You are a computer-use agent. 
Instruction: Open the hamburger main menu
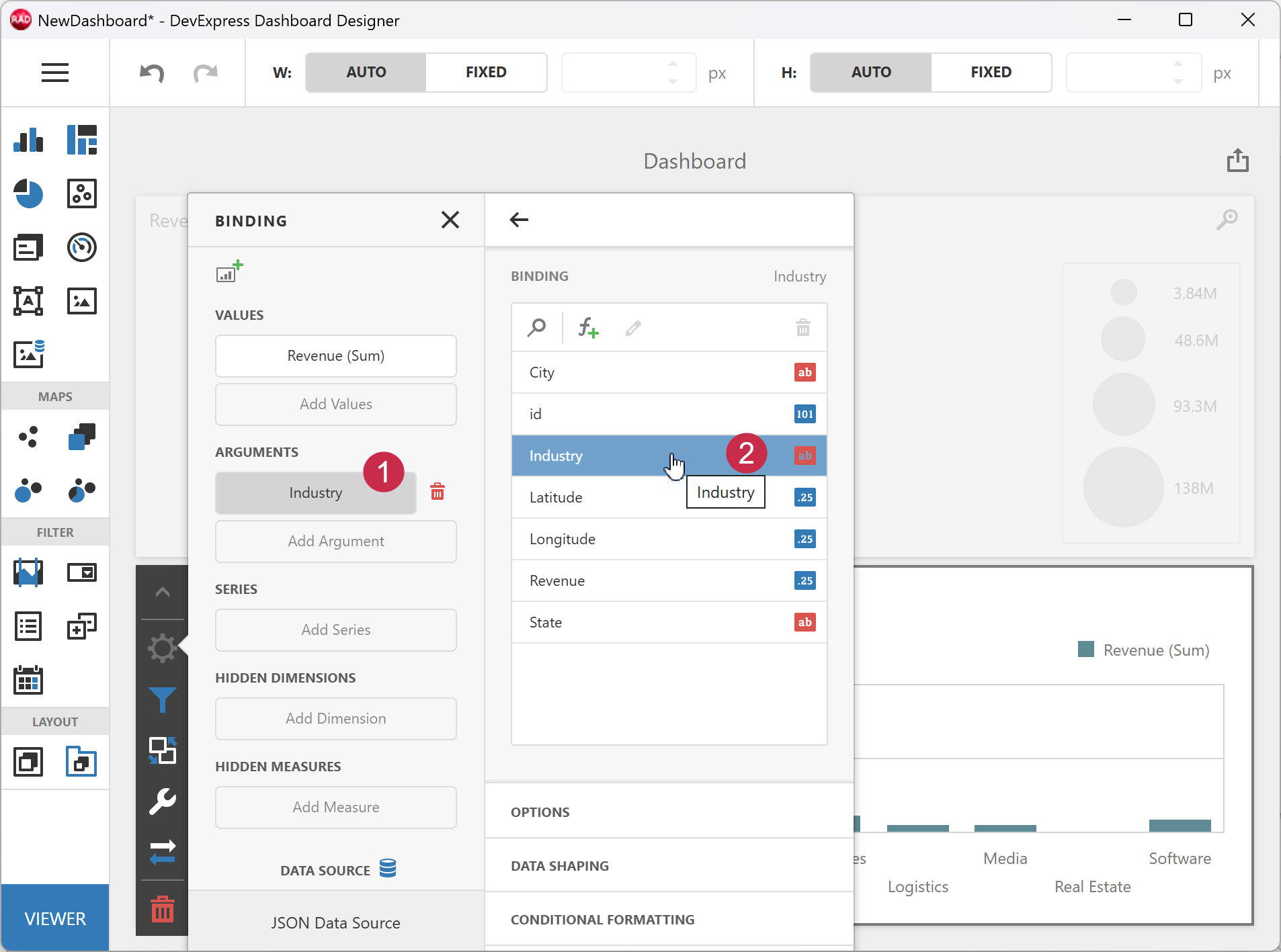click(55, 72)
